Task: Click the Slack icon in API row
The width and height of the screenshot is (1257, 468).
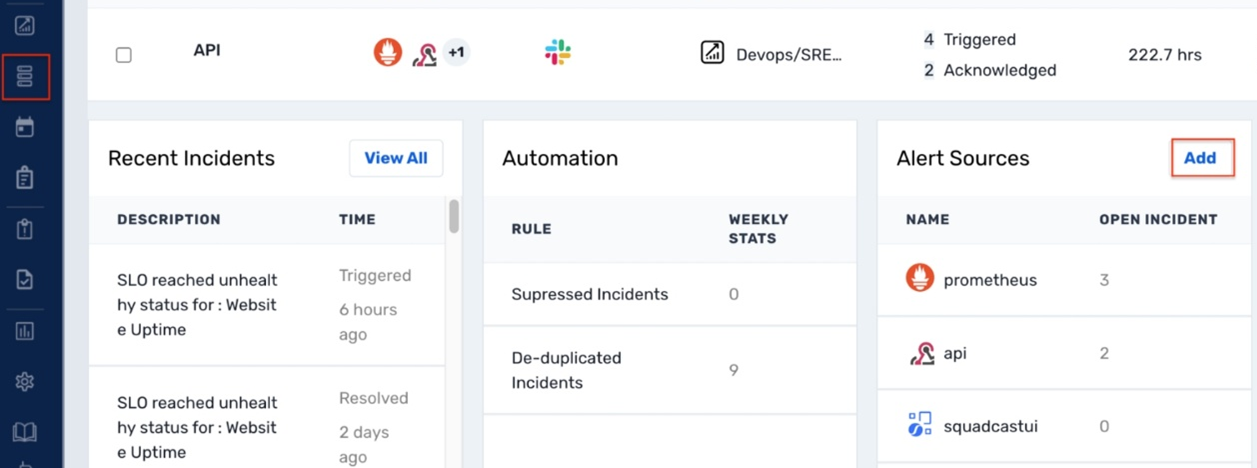Action: click(558, 53)
